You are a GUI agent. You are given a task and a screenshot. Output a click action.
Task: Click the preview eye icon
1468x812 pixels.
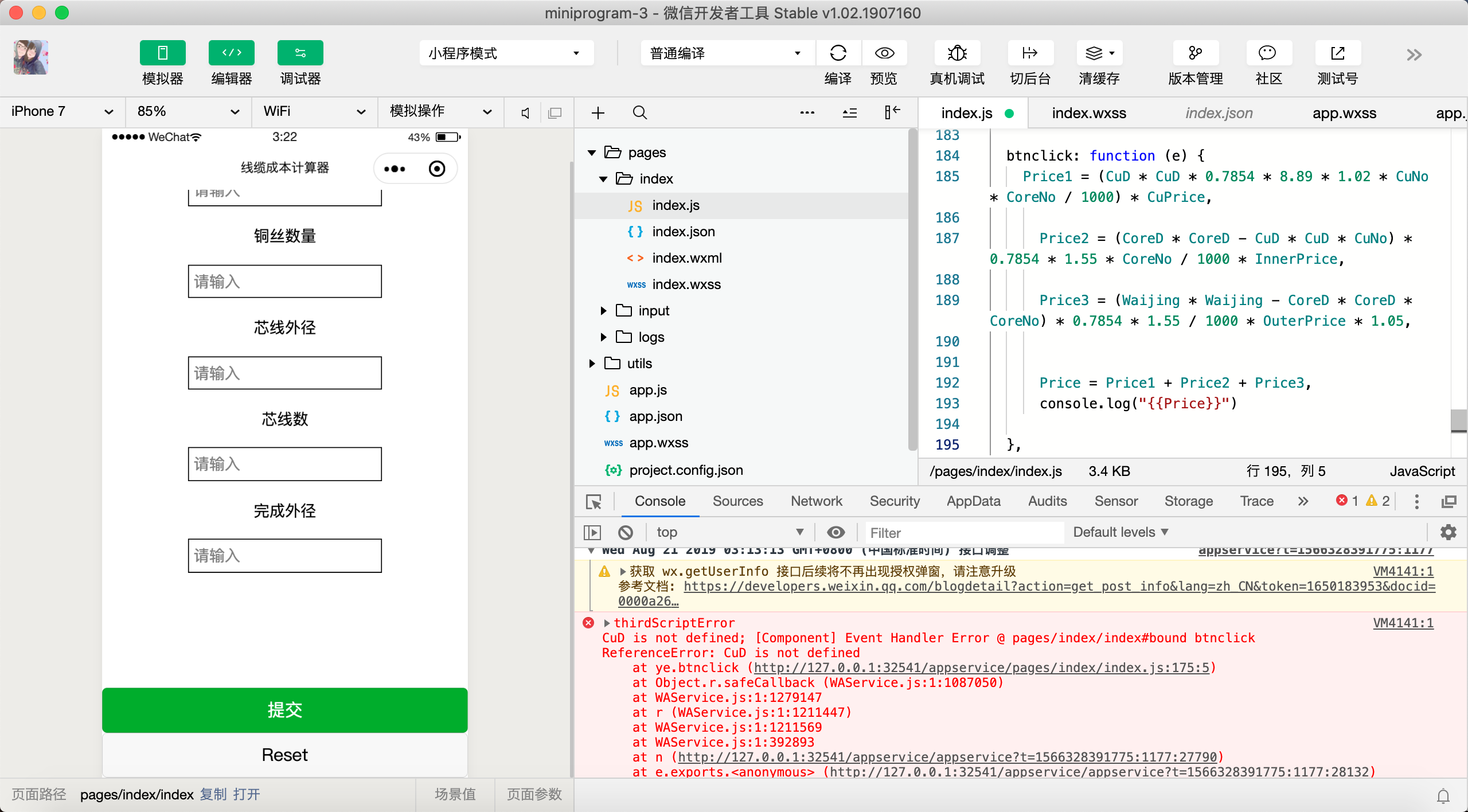point(884,53)
